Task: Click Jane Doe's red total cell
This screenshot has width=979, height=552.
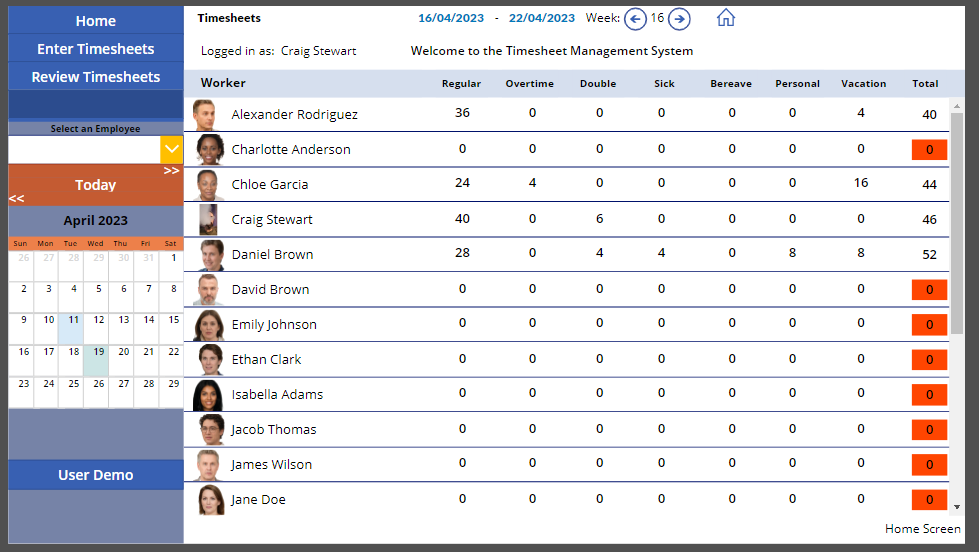Action: point(929,500)
